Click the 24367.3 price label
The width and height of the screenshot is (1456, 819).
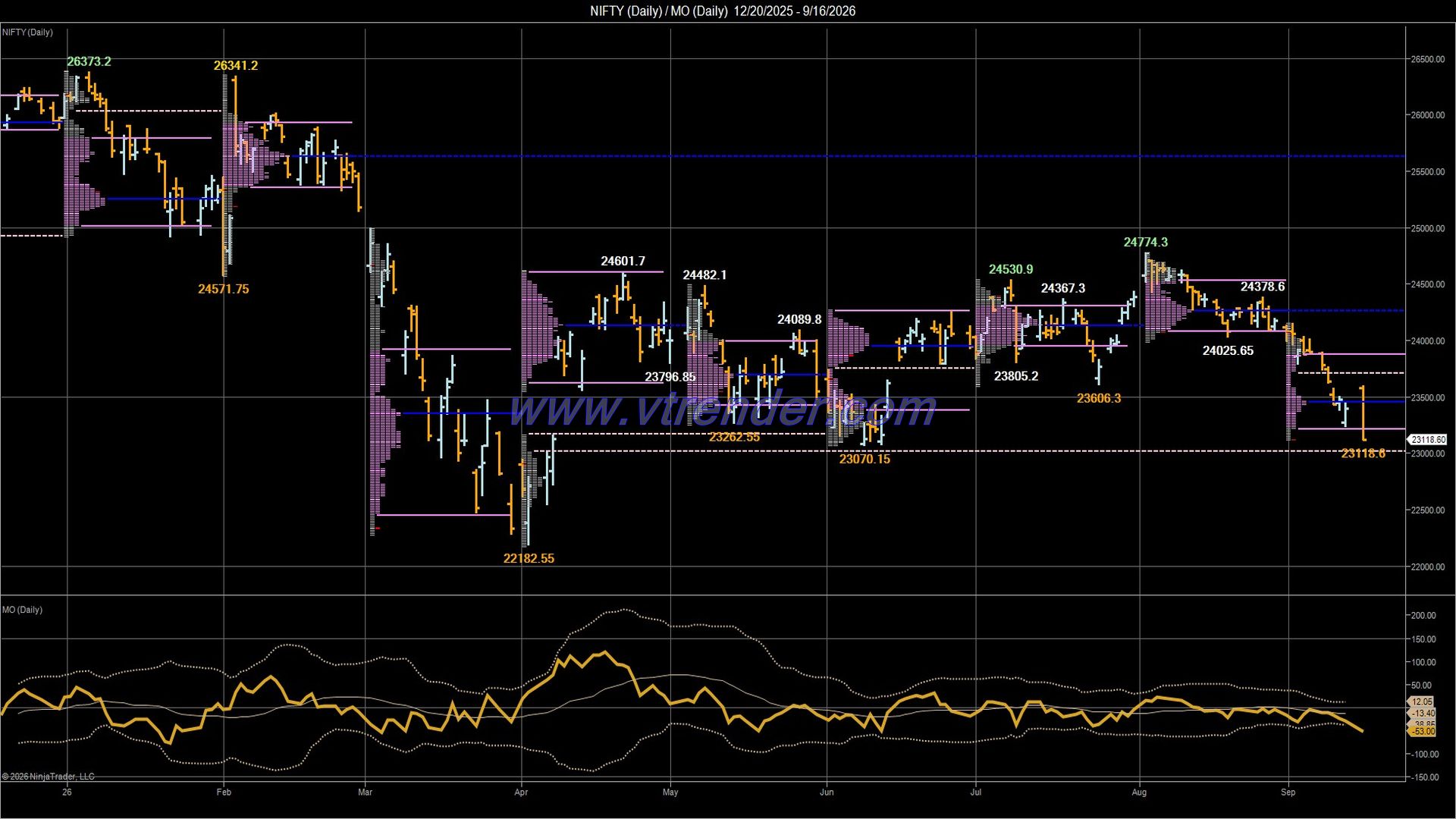click(1063, 289)
